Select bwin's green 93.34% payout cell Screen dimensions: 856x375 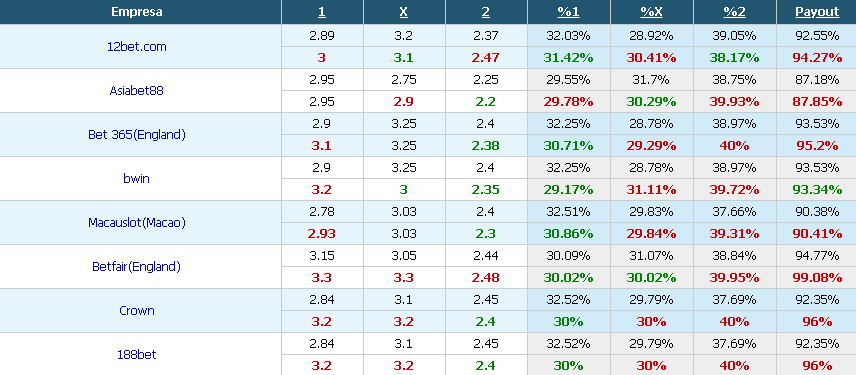pos(817,190)
